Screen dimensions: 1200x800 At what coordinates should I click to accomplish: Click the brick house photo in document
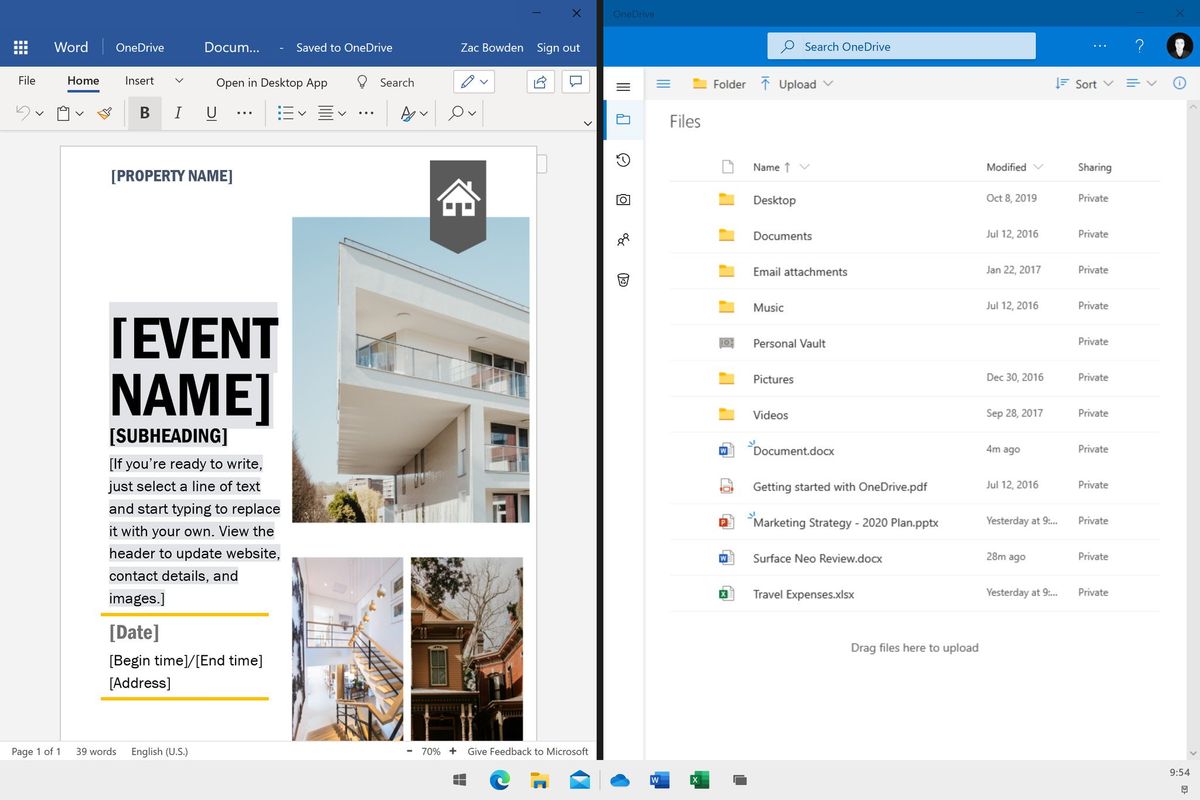(467, 649)
